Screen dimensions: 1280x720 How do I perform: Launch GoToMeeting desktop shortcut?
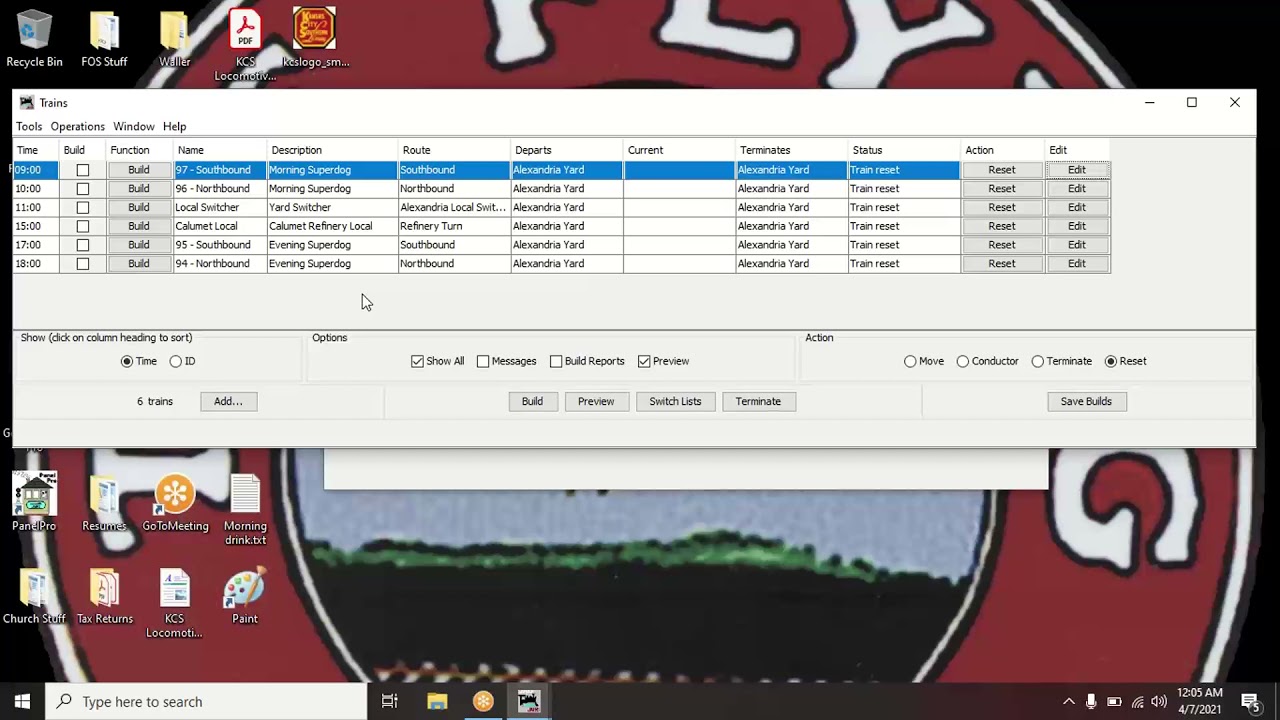click(x=175, y=502)
